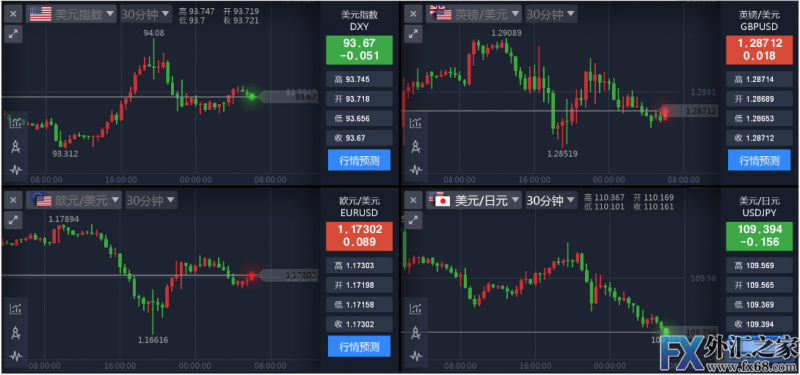Click the red 1.17302 EURUSD price box
800x375 pixels.
[359, 236]
